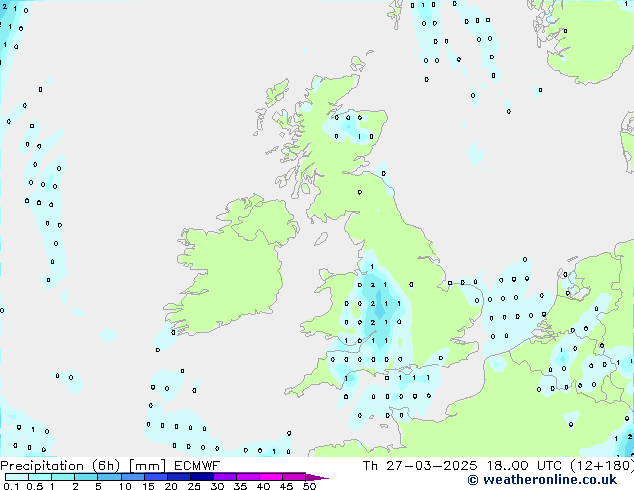634x490 pixels.
Task: Select the 30–35 mm purple legend swatch
Action: [x=224, y=477]
